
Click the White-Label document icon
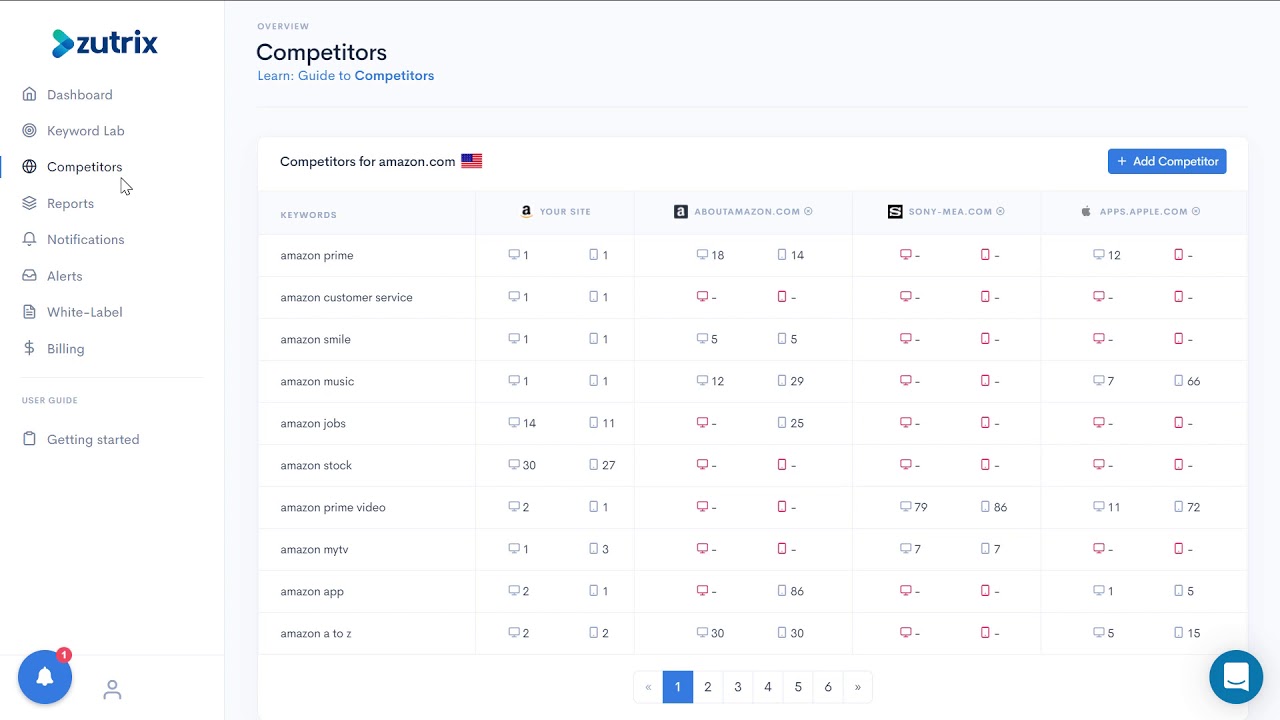click(29, 312)
